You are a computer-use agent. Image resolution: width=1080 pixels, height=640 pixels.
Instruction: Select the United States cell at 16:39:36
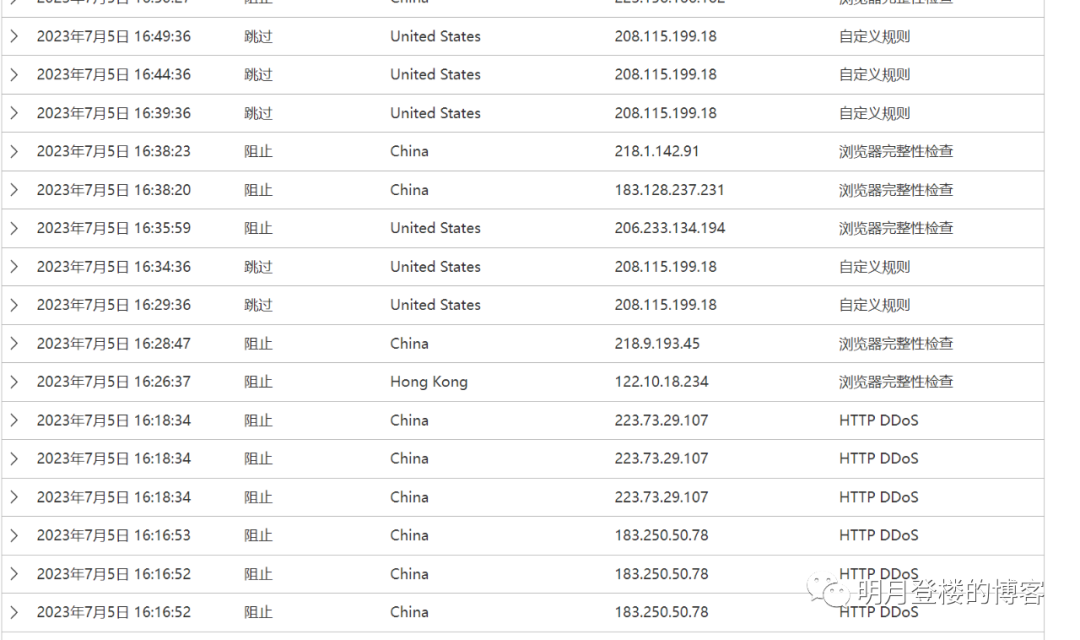[435, 113]
